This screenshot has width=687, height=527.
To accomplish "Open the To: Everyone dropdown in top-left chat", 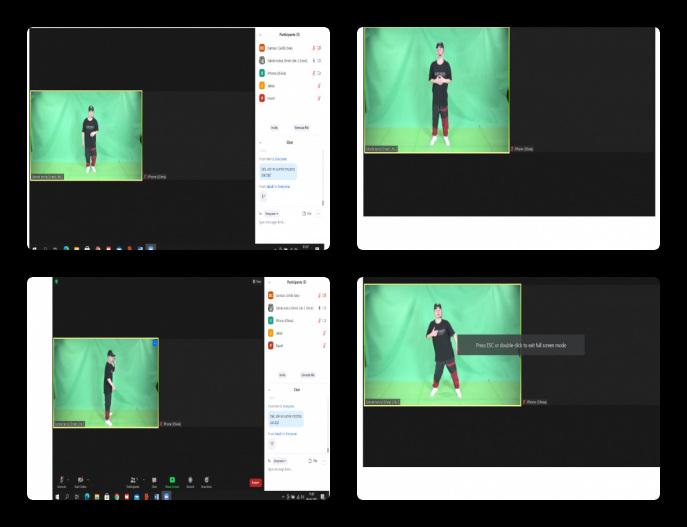I will (x=271, y=213).
